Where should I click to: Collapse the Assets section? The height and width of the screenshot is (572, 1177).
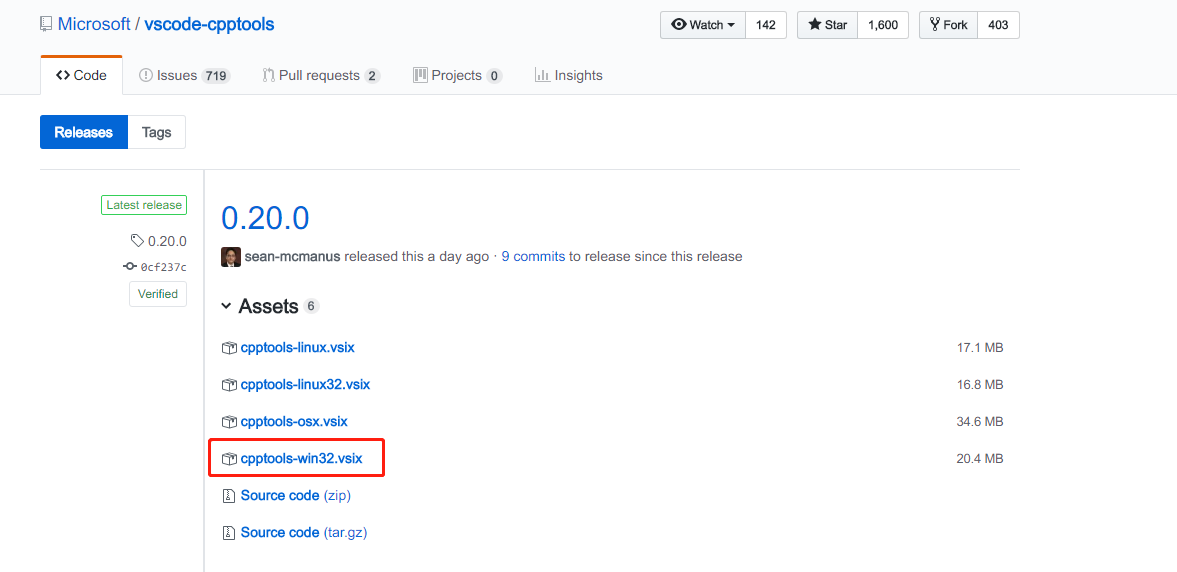tap(227, 306)
